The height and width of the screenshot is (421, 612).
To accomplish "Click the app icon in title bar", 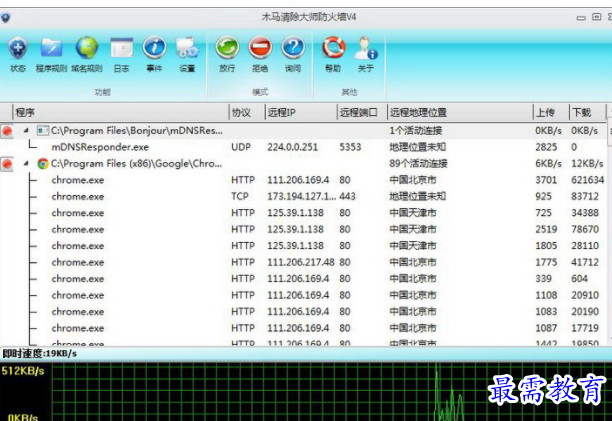I will click(x=5, y=17).
